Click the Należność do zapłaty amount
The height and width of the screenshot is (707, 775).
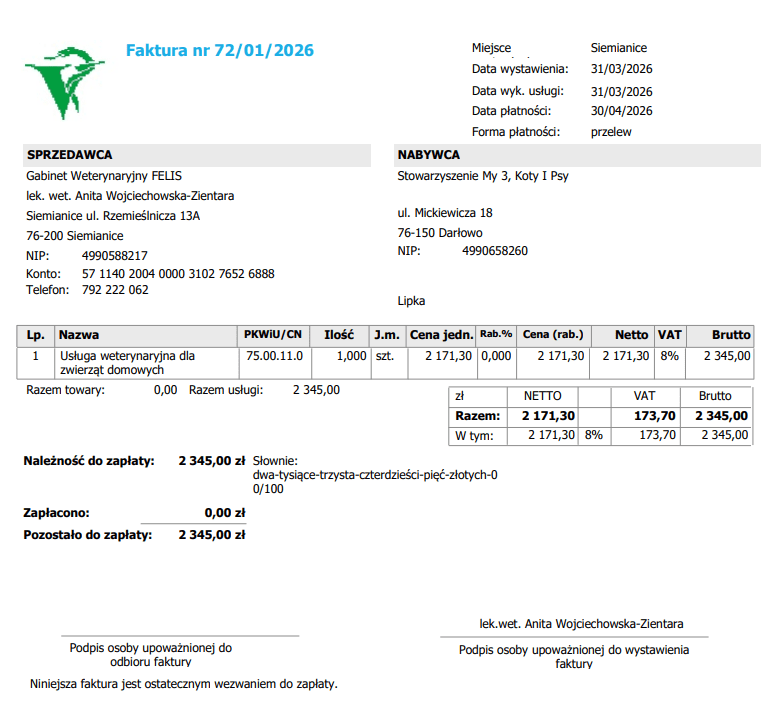click(x=212, y=461)
